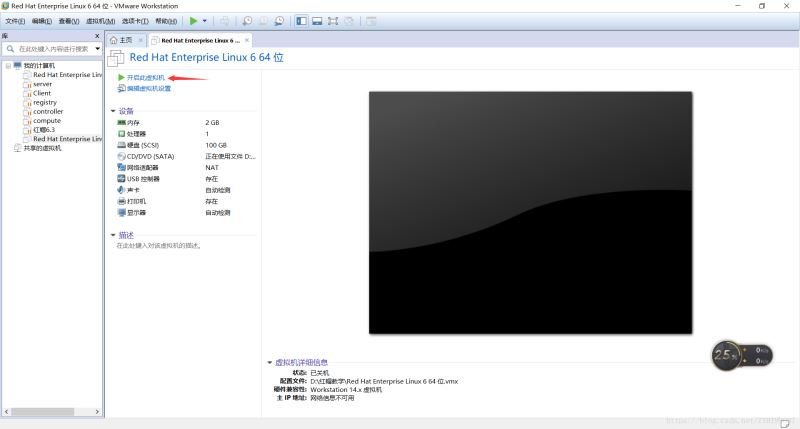Toggle the library sidebar view icon
The width and height of the screenshot is (800, 429).
click(x=302, y=20)
